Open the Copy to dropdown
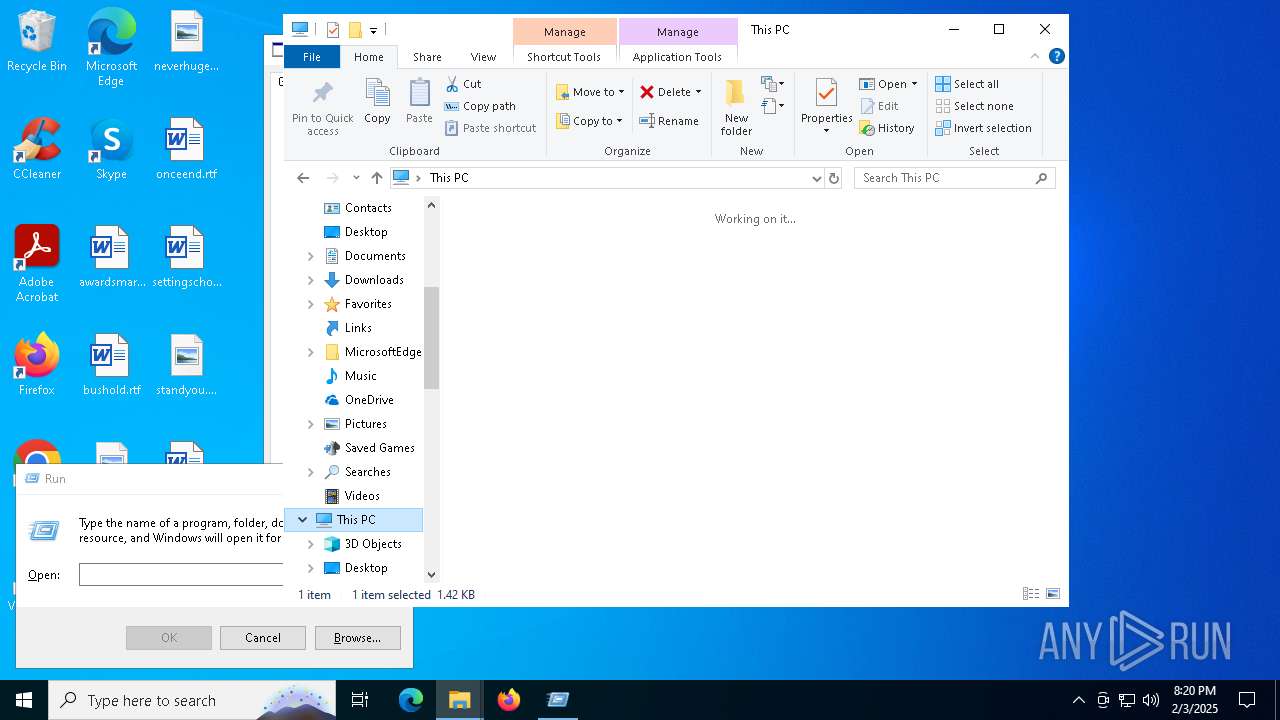The height and width of the screenshot is (720, 1280). (589, 121)
